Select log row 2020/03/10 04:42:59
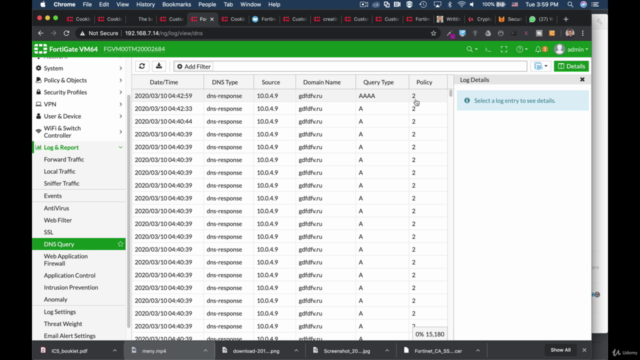 [289, 96]
